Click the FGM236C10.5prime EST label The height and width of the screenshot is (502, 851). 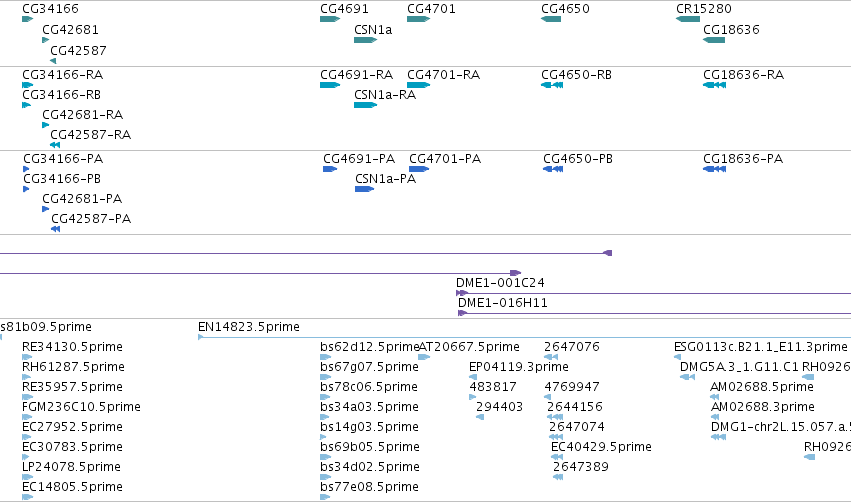click(x=81, y=407)
